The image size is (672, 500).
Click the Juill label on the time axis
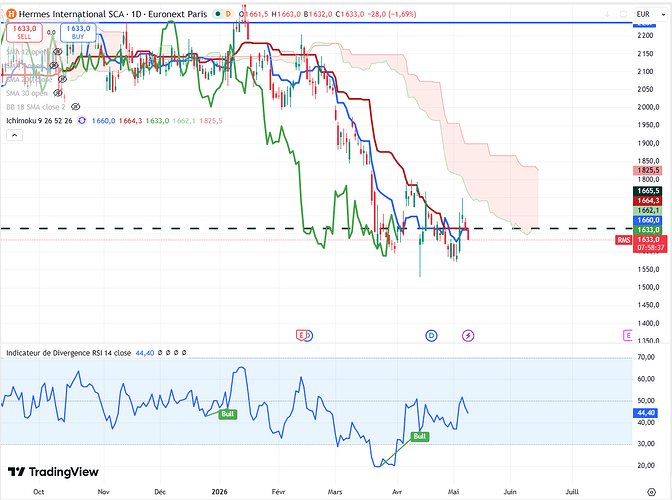pyautogui.click(x=572, y=492)
